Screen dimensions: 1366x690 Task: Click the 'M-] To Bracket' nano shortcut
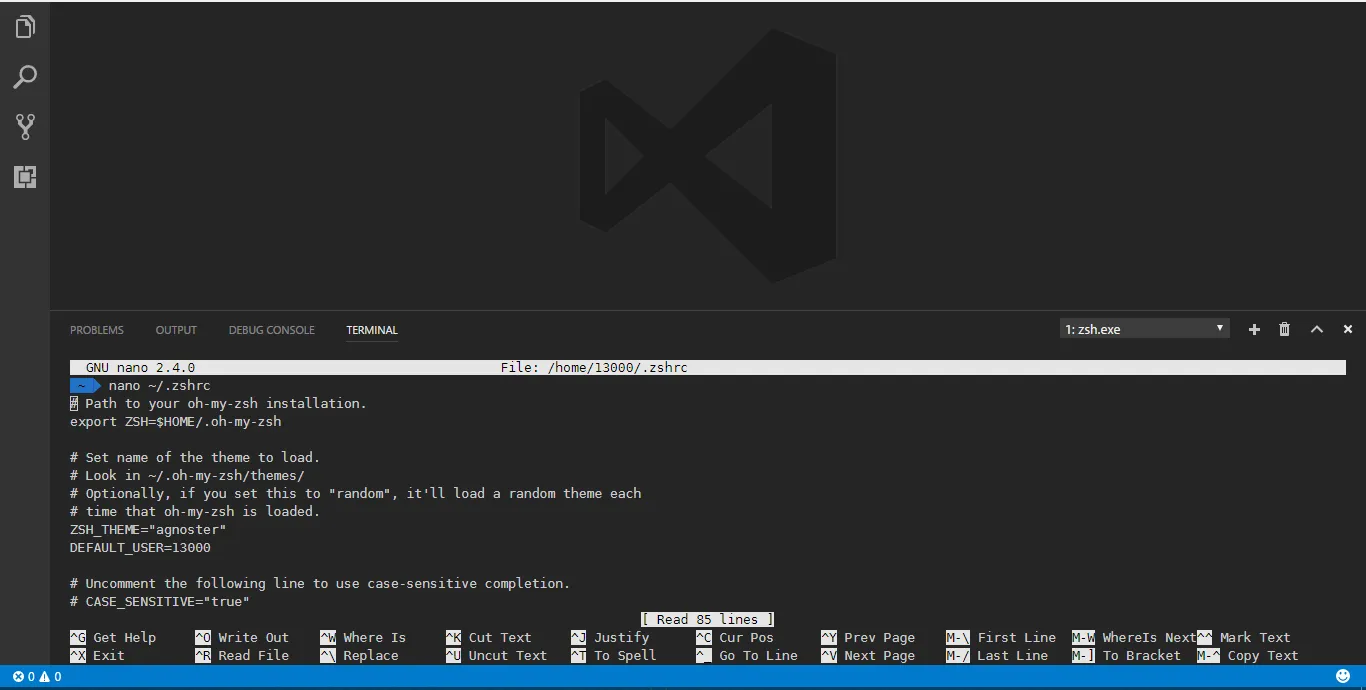point(1126,656)
